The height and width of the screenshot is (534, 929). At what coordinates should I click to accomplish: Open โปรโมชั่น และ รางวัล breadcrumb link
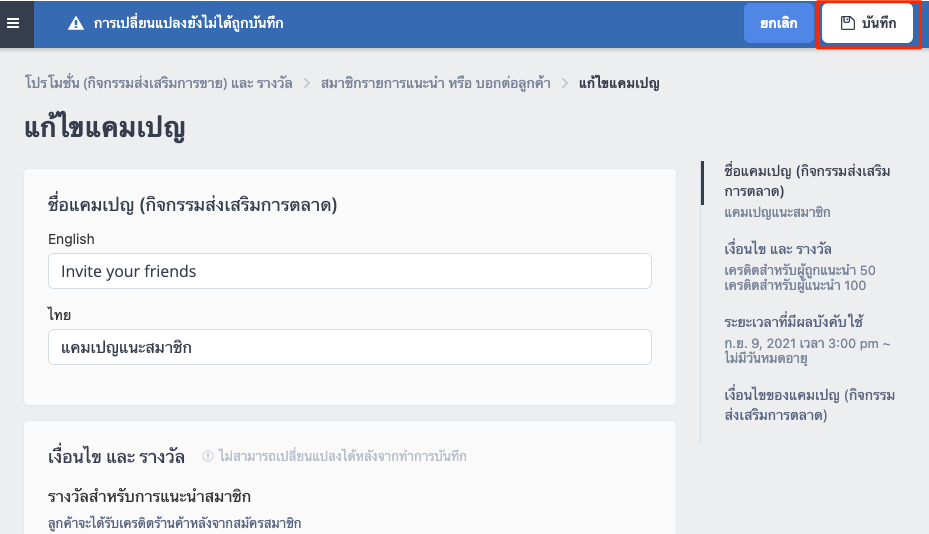click(x=159, y=83)
